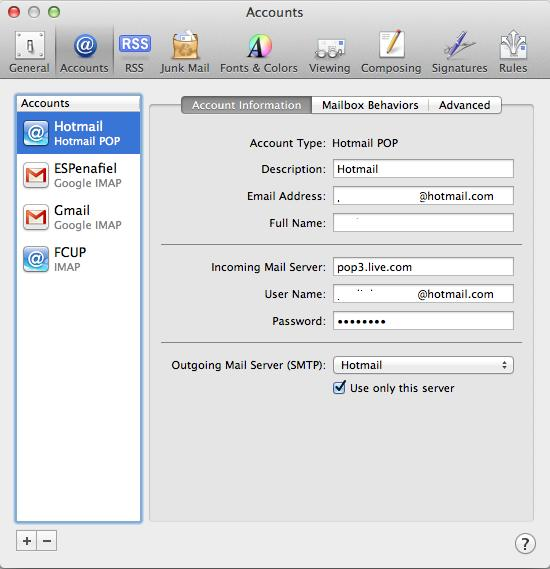The height and width of the screenshot is (569, 550).
Task: Add a new account with plus button
Action: (x=26, y=541)
